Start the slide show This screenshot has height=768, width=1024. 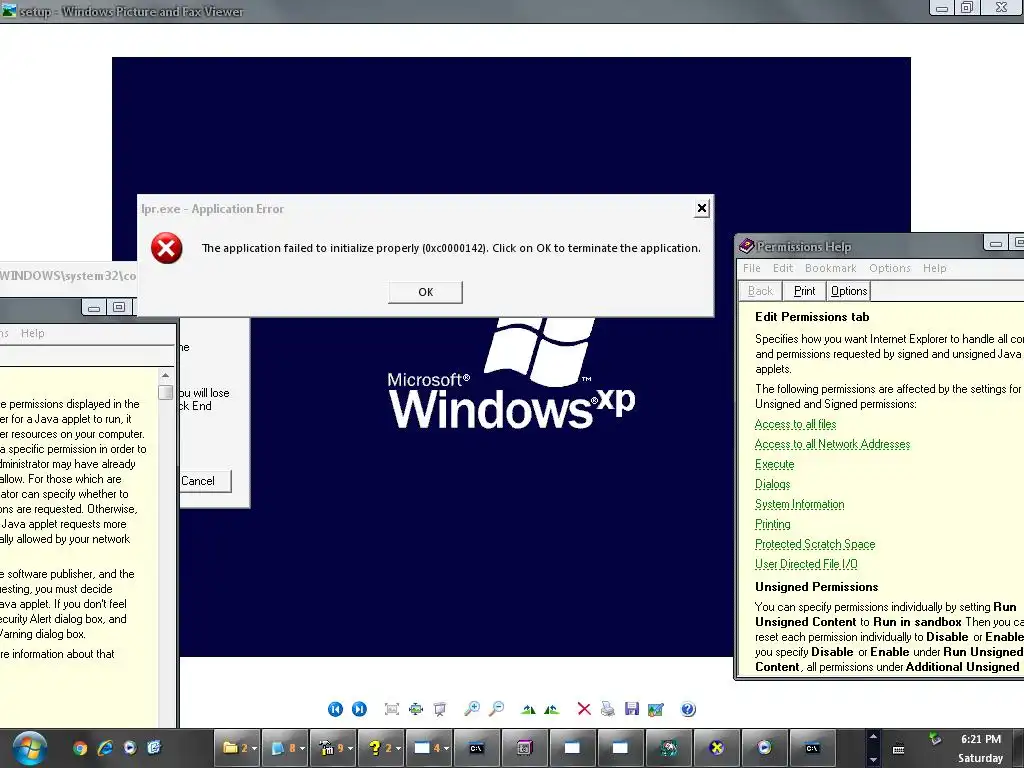pos(440,709)
